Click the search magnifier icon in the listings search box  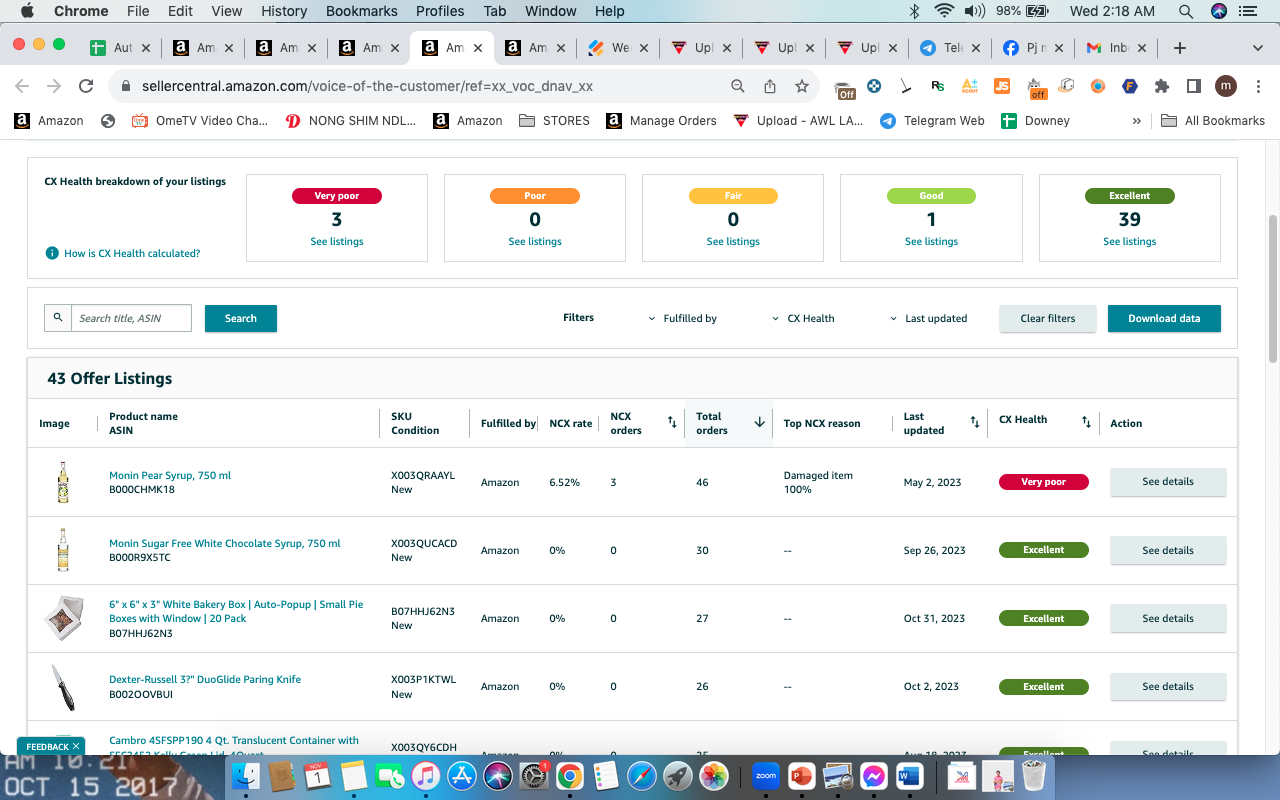point(58,317)
